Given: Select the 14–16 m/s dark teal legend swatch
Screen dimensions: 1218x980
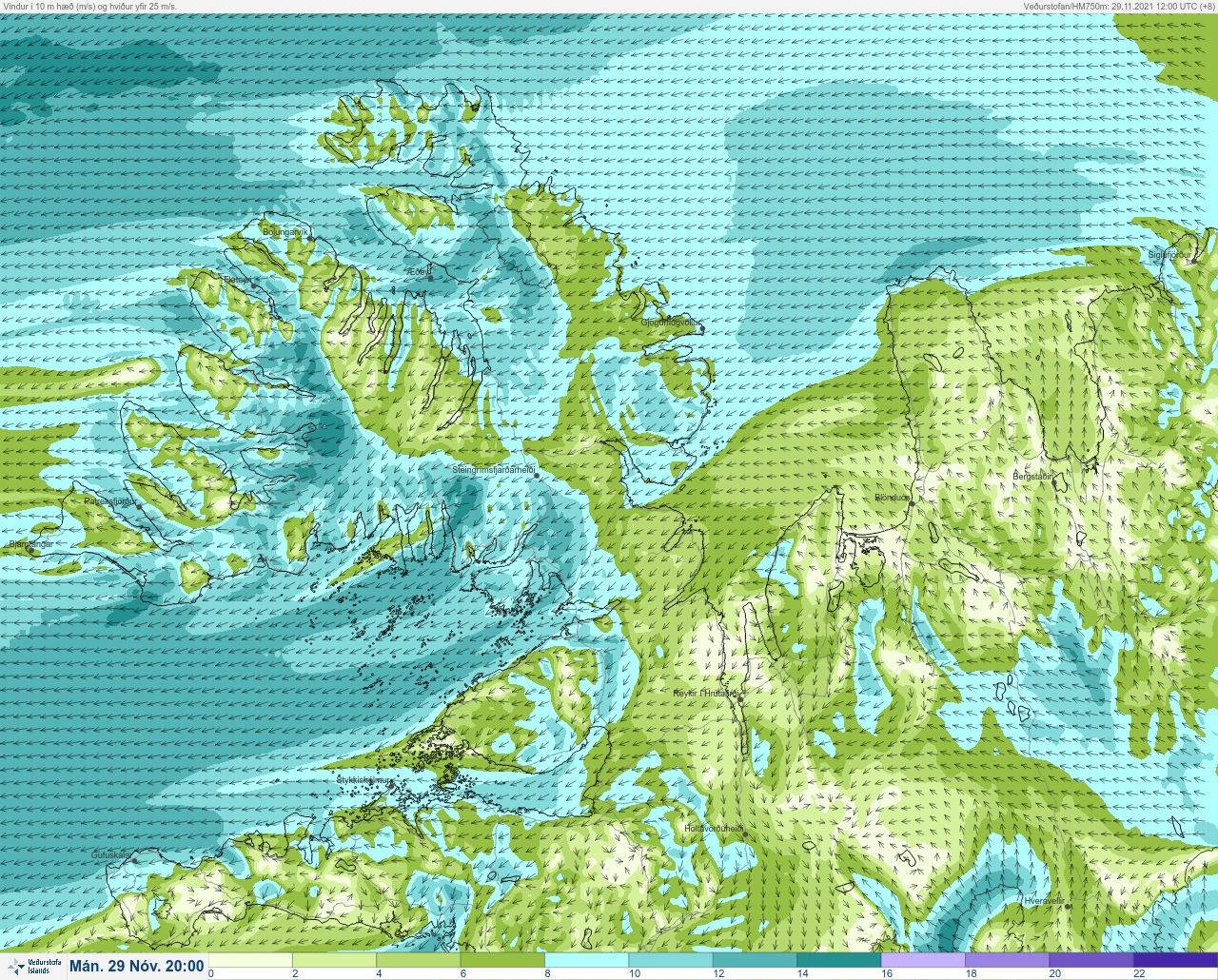Looking at the screenshot, I should tap(838, 960).
